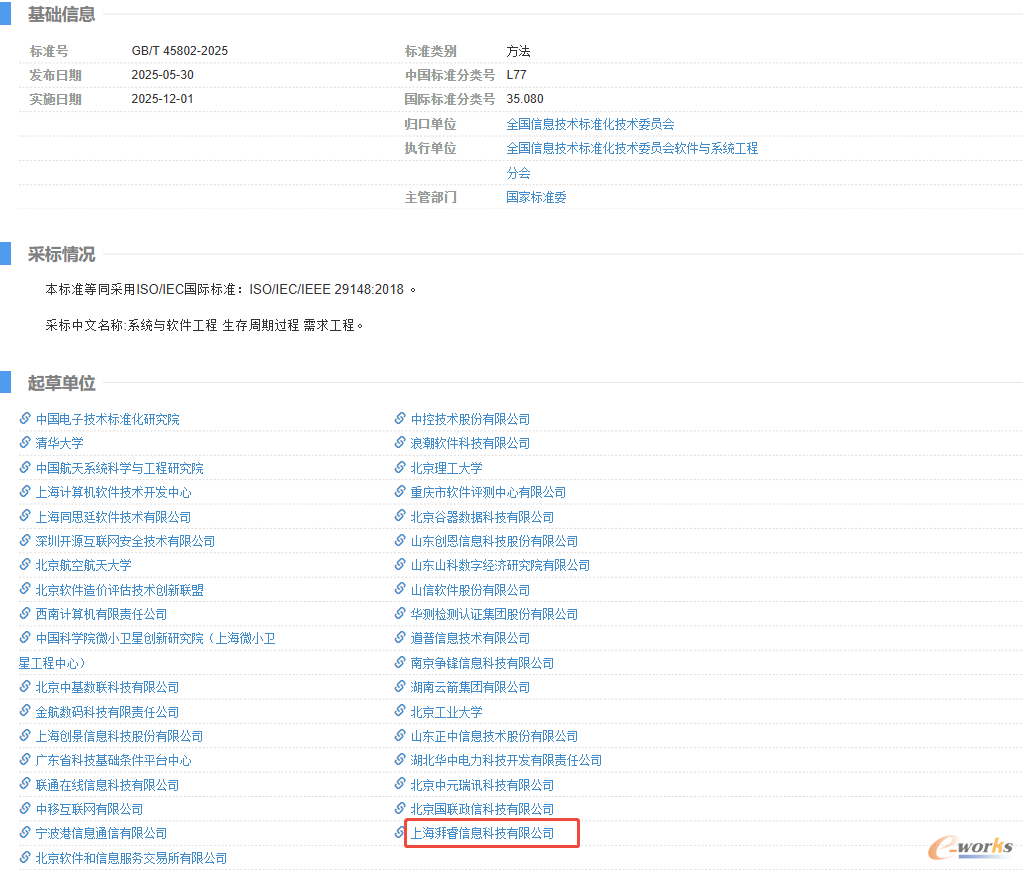Click link icon beside 北京国联政信科技有限公司
The height and width of the screenshot is (870, 1023).
(400, 809)
